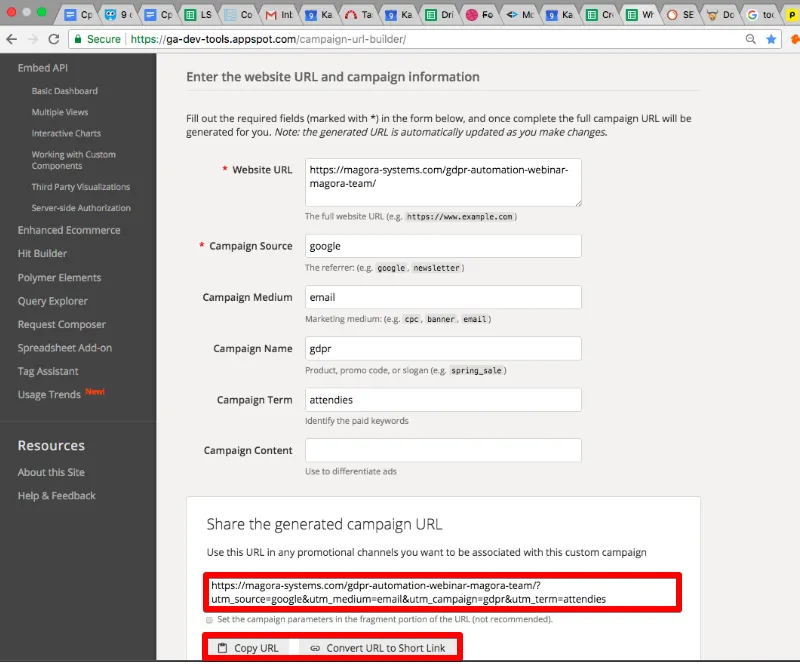Image resolution: width=800 pixels, height=665 pixels.
Task: Click the blue bookmark star icon
Action: 771,39
